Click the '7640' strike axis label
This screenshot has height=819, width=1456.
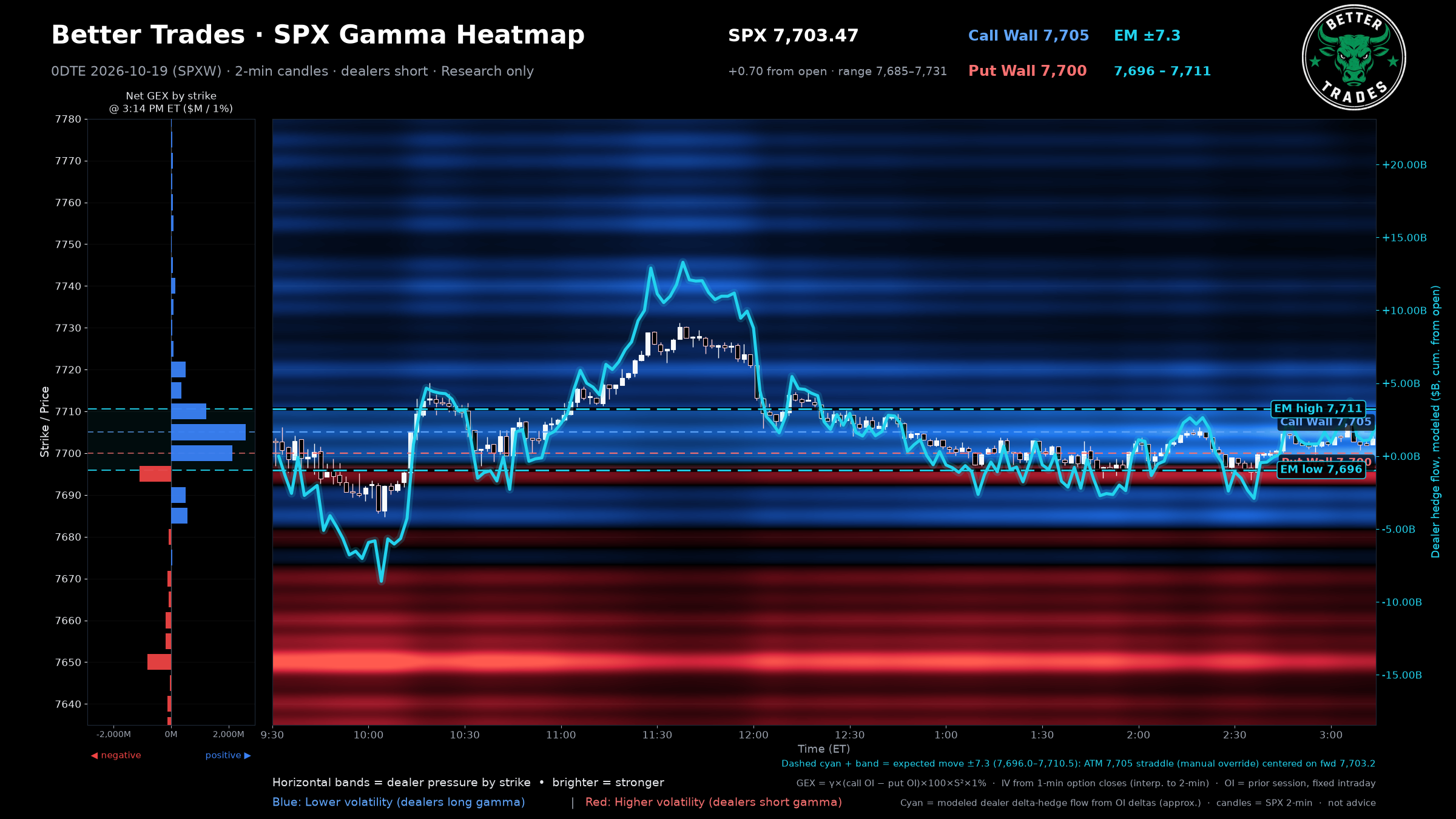click(x=68, y=704)
